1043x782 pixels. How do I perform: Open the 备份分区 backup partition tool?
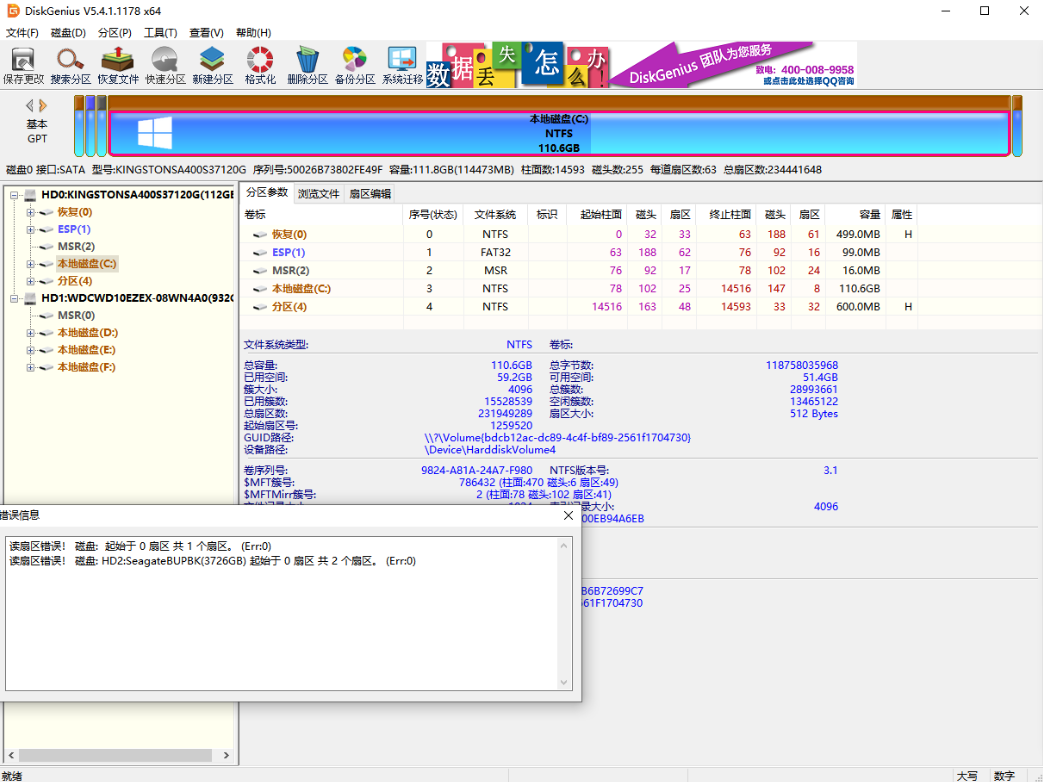point(355,65)
